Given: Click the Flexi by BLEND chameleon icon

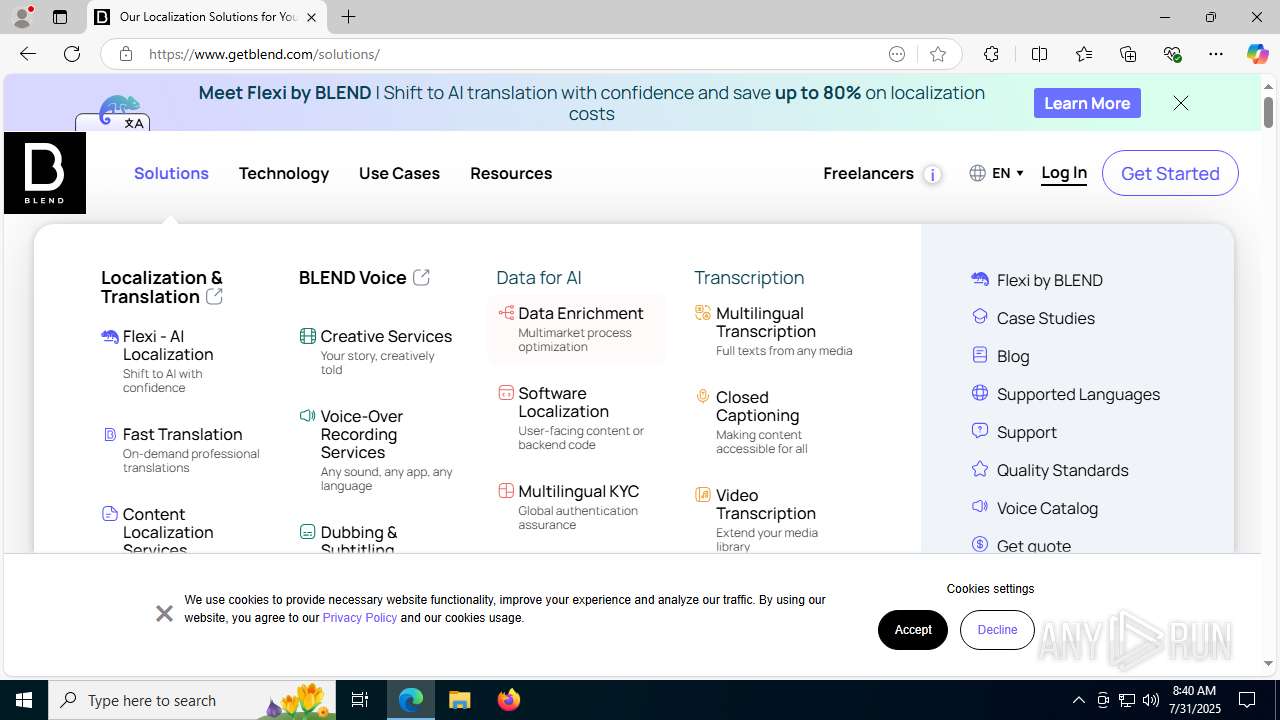Looking at the screenshot, I should click(x=980, y=279).
